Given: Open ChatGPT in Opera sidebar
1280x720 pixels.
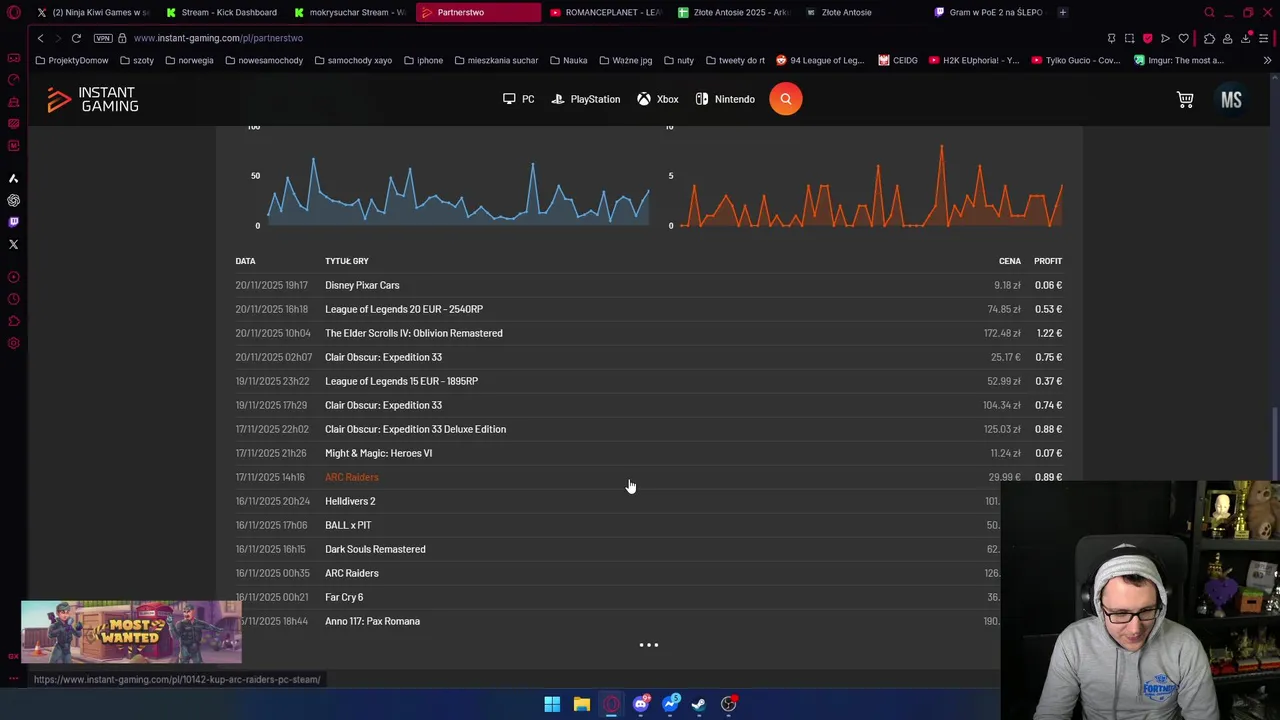Looking at the screenshot, I should coord(13,200).
